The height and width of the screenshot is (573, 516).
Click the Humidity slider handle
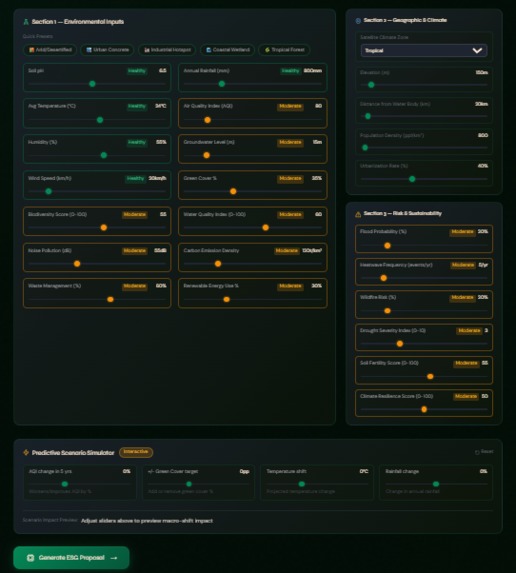pos(104,155)
